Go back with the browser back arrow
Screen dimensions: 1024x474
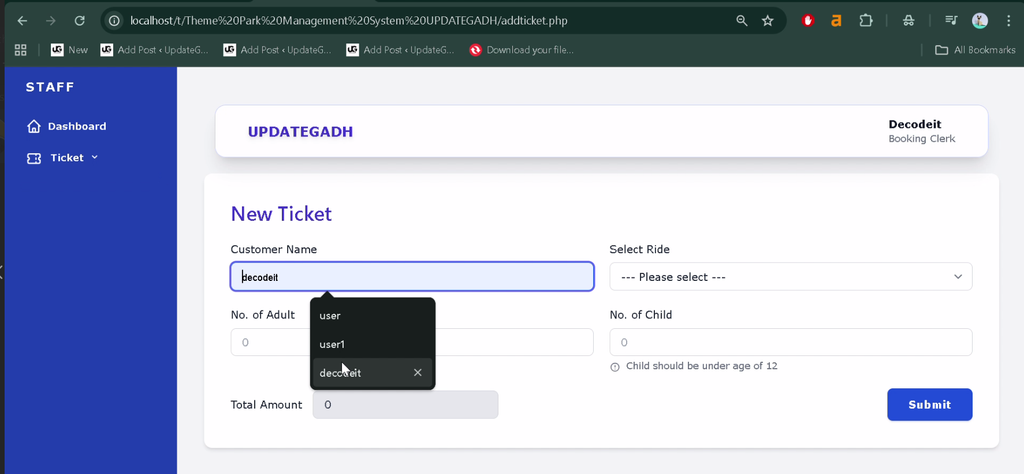pos(22,21)
